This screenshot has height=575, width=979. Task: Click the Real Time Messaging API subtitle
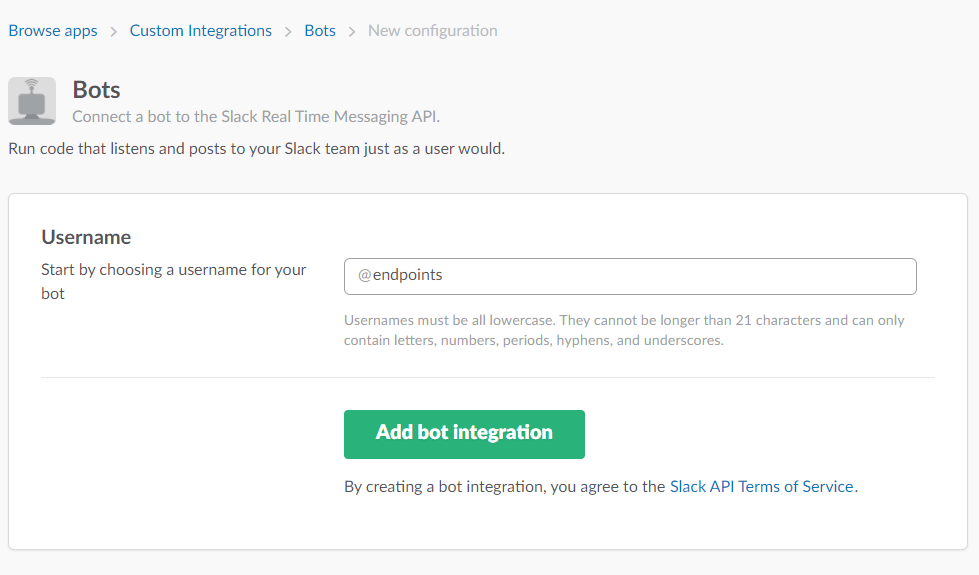pyautogui.click(x=256, y=117)
